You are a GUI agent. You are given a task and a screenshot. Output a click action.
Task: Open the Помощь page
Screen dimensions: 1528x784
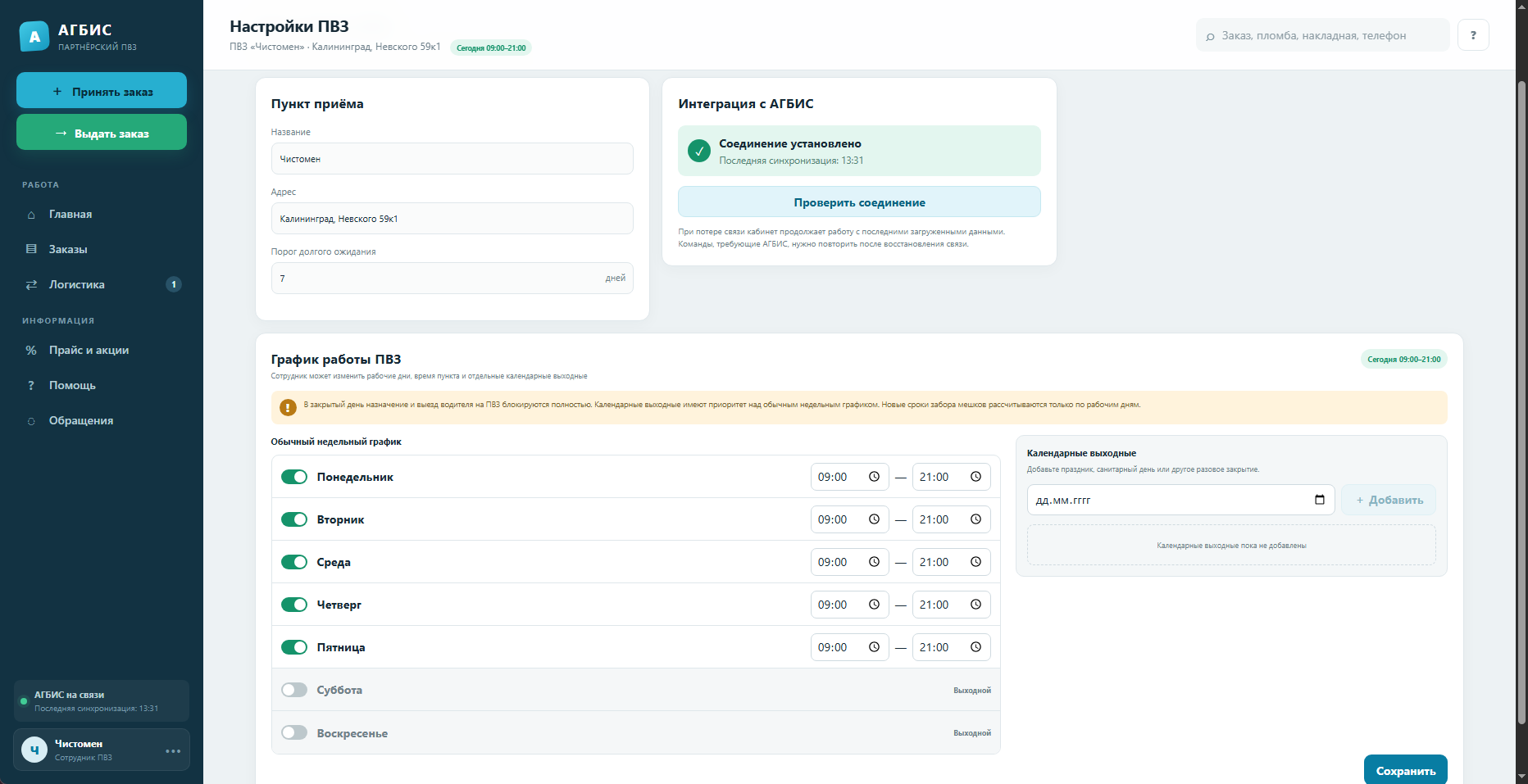102,386
